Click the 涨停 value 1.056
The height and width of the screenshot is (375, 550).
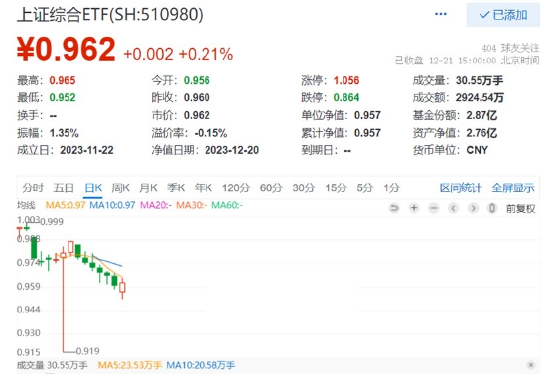click(x=347, y=80)
